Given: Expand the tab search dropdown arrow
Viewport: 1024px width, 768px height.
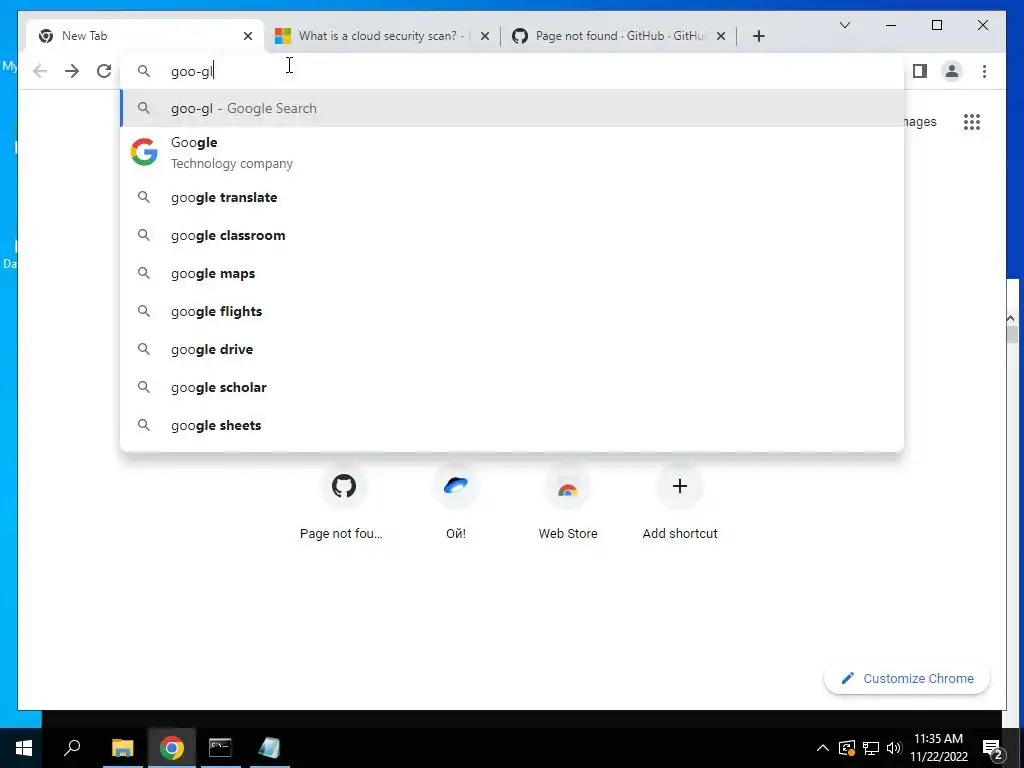Looking at the screenshot, I should pos(844,25).
